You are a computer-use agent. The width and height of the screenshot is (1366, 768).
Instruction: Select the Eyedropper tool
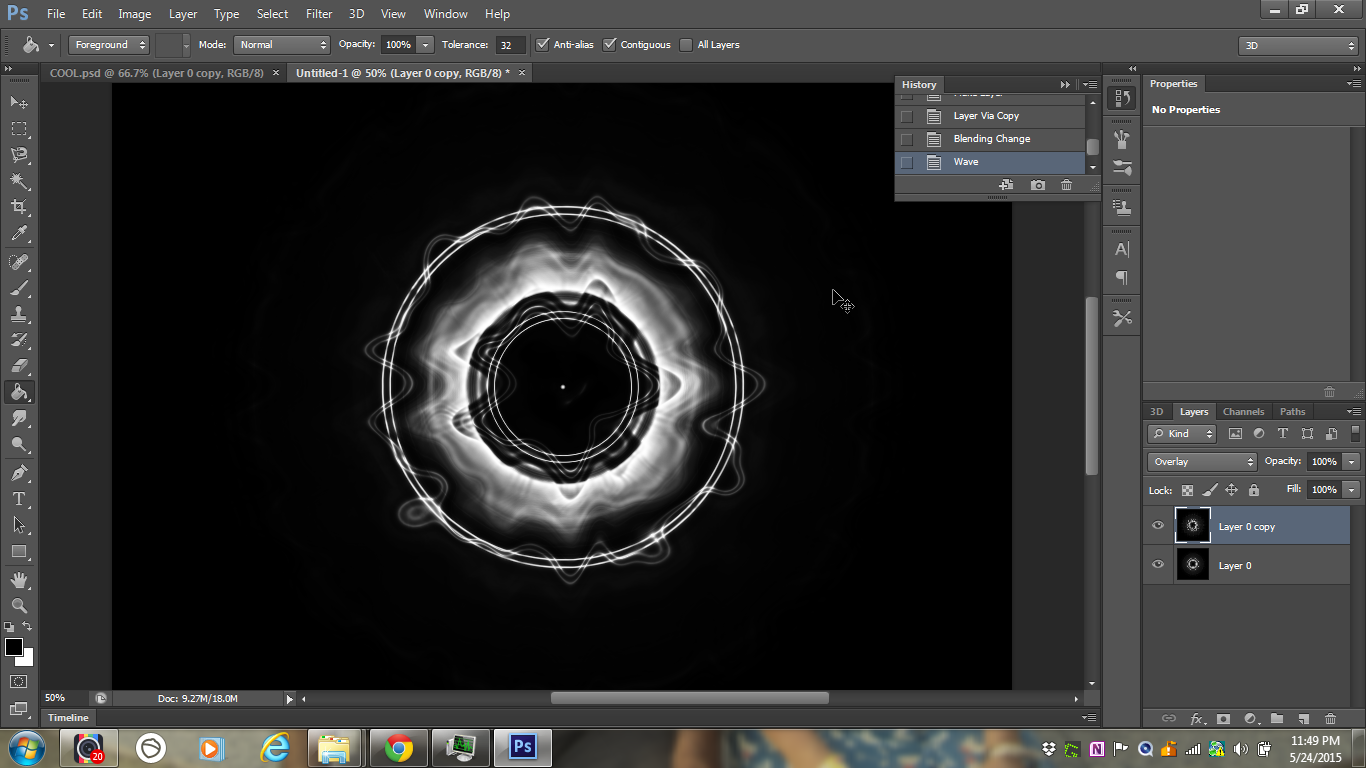click(19, 234)
